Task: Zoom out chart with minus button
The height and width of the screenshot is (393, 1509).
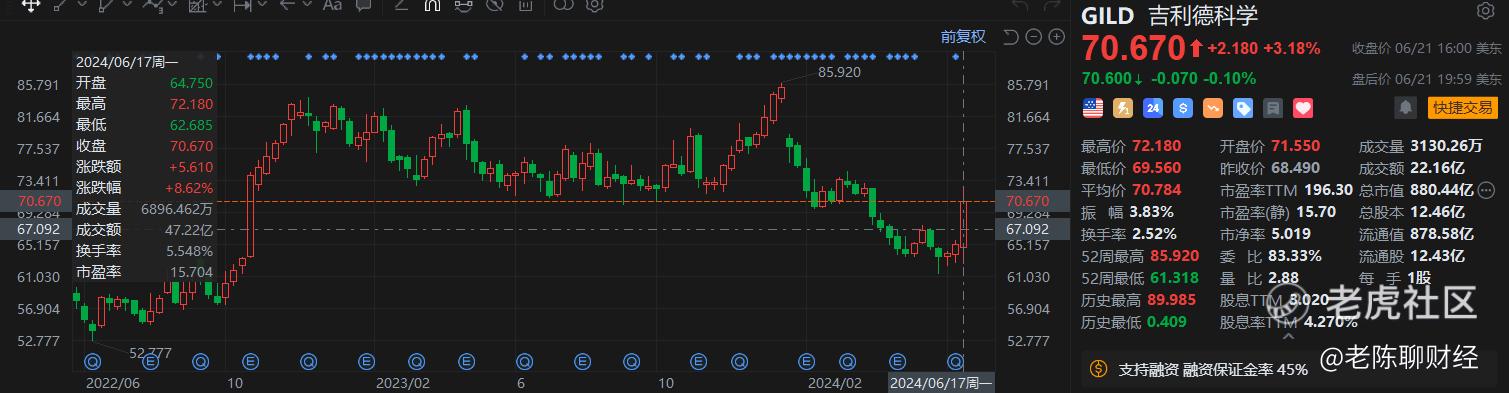Action: 1032,37
